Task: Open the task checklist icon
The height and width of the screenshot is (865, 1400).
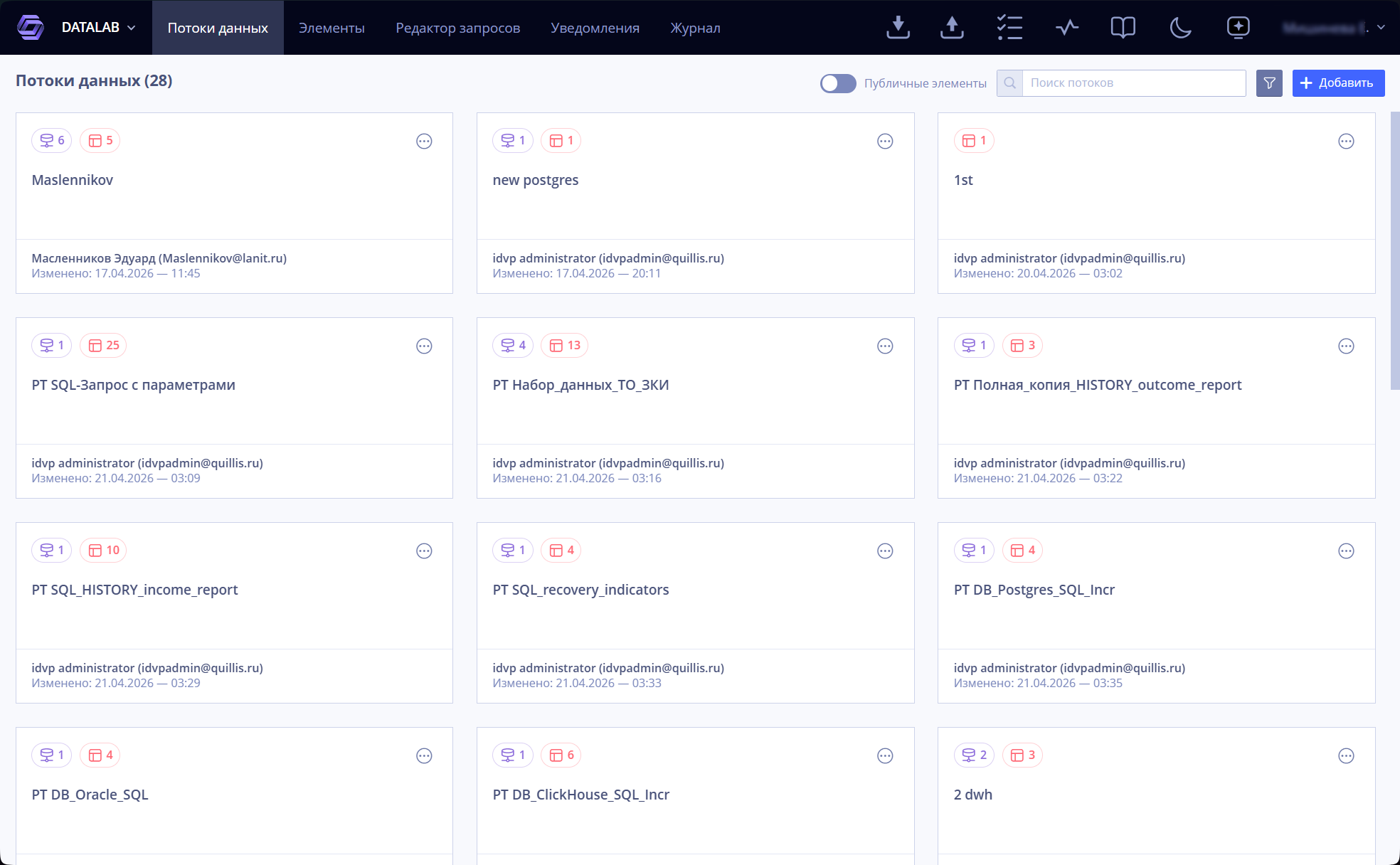Action: [x=1009, y=28]
